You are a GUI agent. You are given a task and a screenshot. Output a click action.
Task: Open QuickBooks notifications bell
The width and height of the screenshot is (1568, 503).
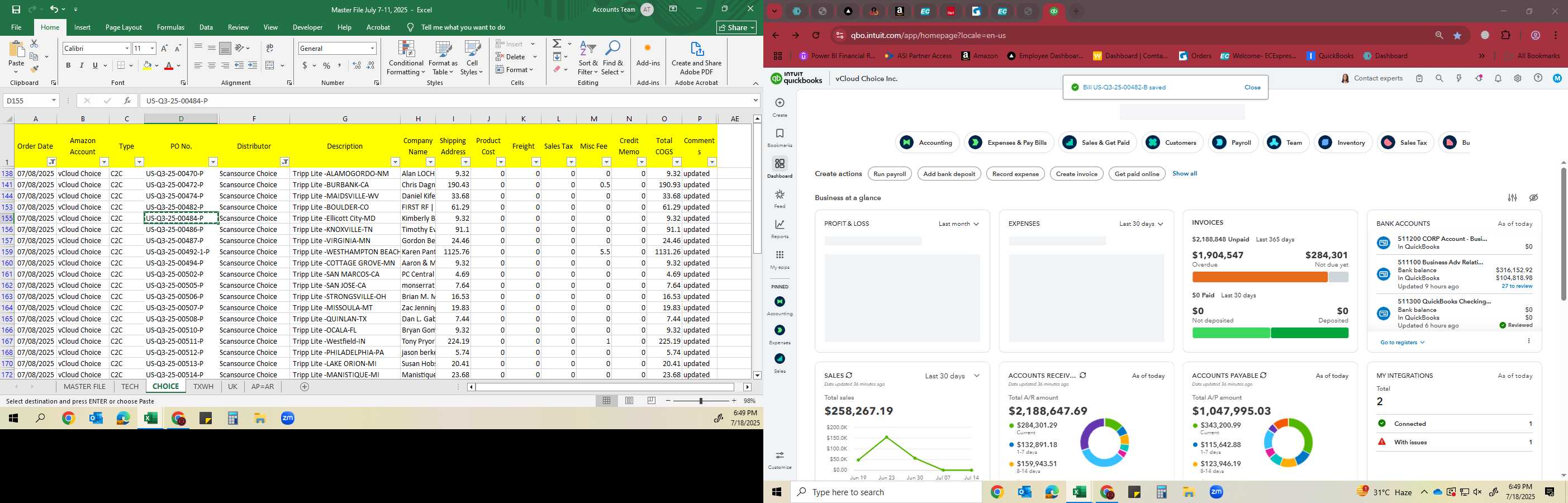[1498, 79]
